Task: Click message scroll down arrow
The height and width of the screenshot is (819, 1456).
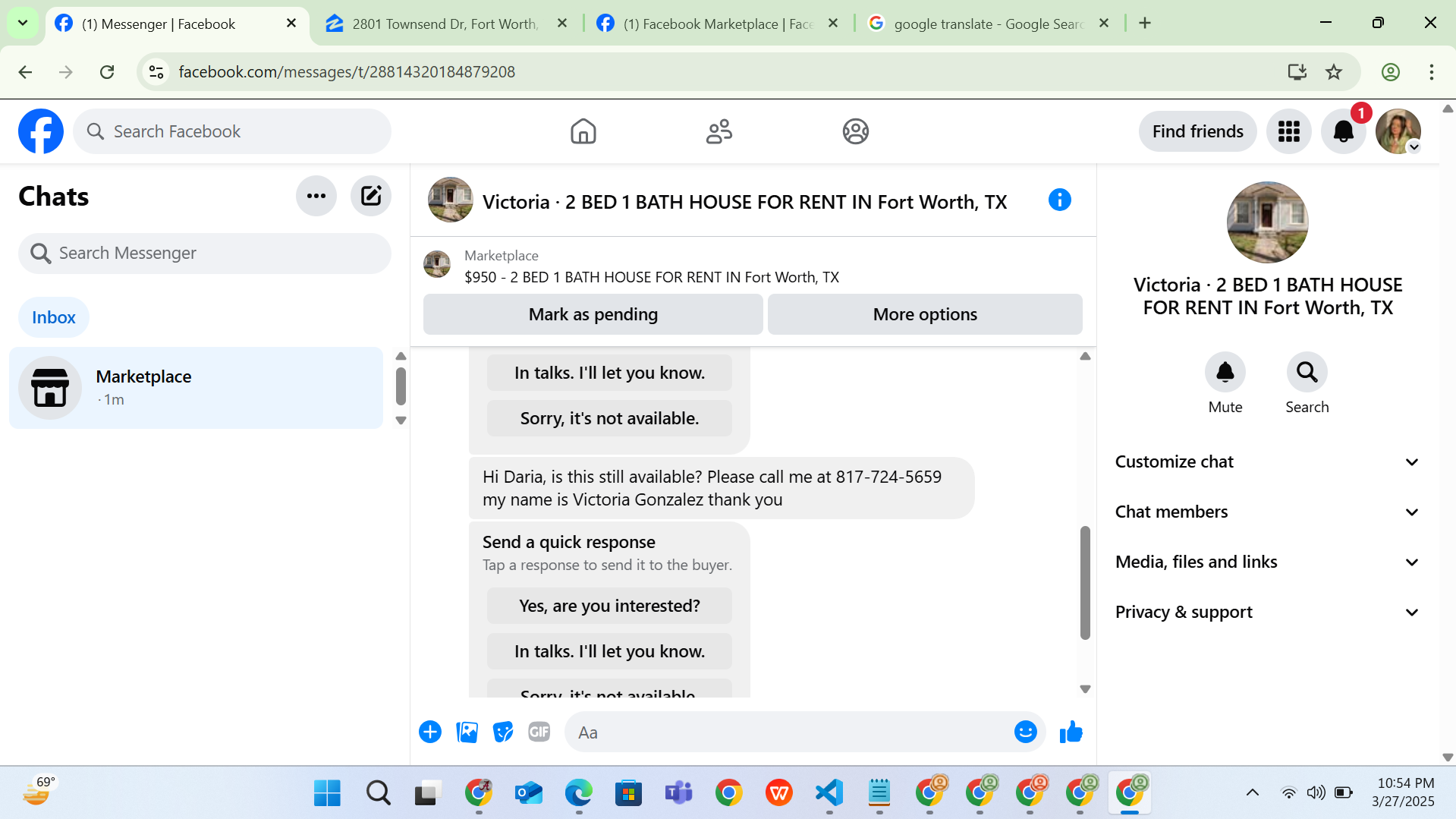Action: pyautogui.click(x=1086, y=689)
